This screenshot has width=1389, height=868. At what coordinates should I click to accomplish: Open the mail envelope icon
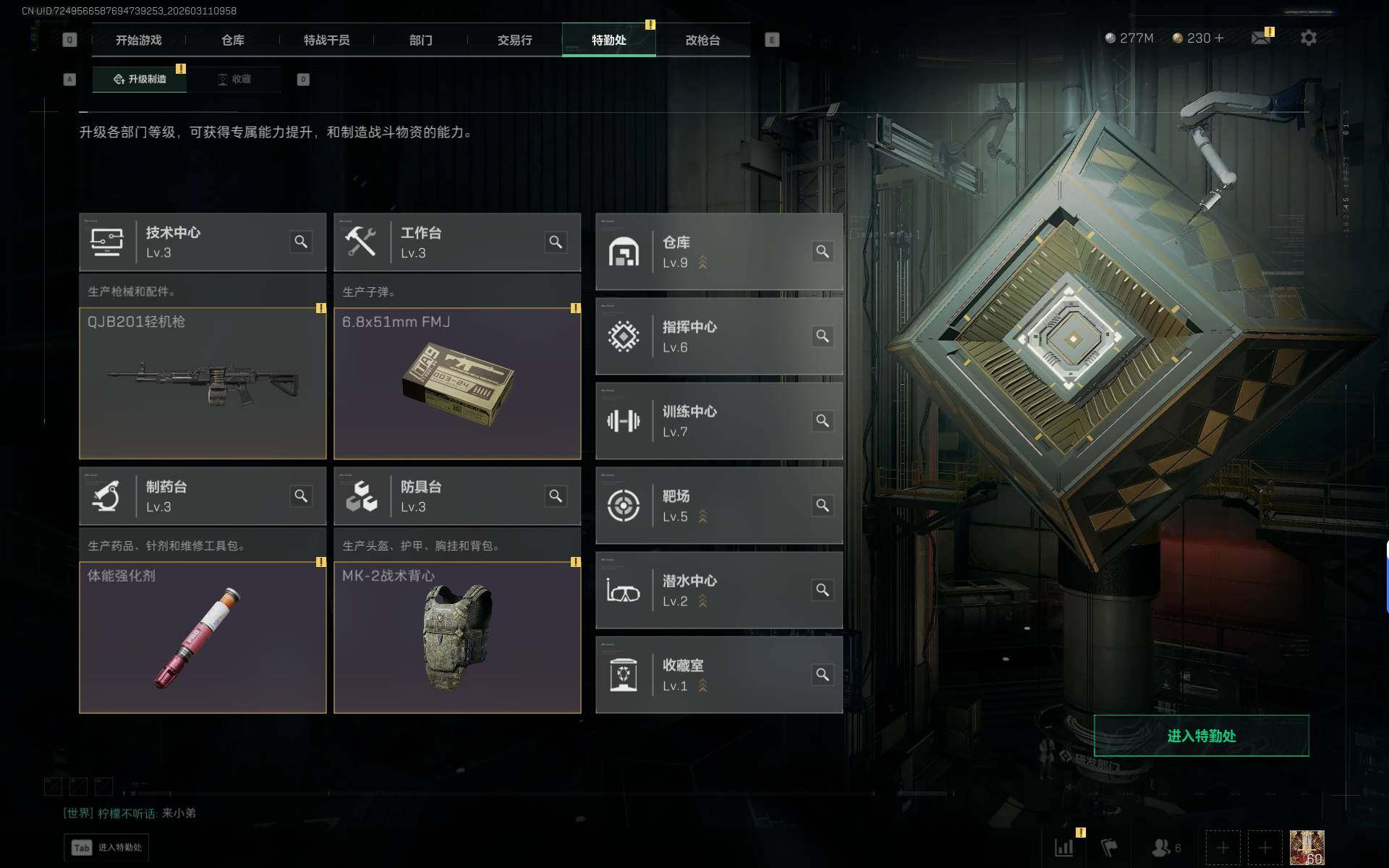tap(1261, 38)
